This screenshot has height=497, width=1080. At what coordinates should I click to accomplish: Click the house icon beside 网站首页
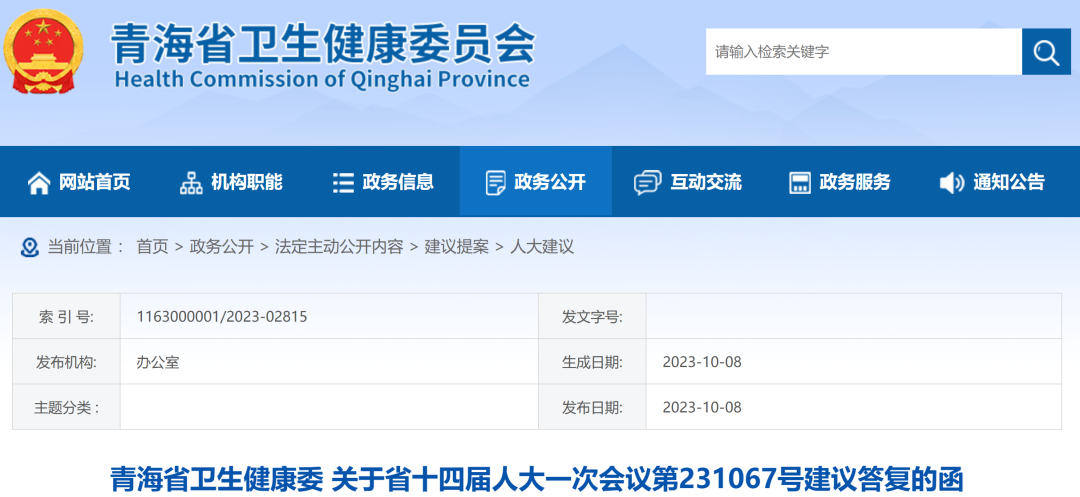click(x=39, y=182)
